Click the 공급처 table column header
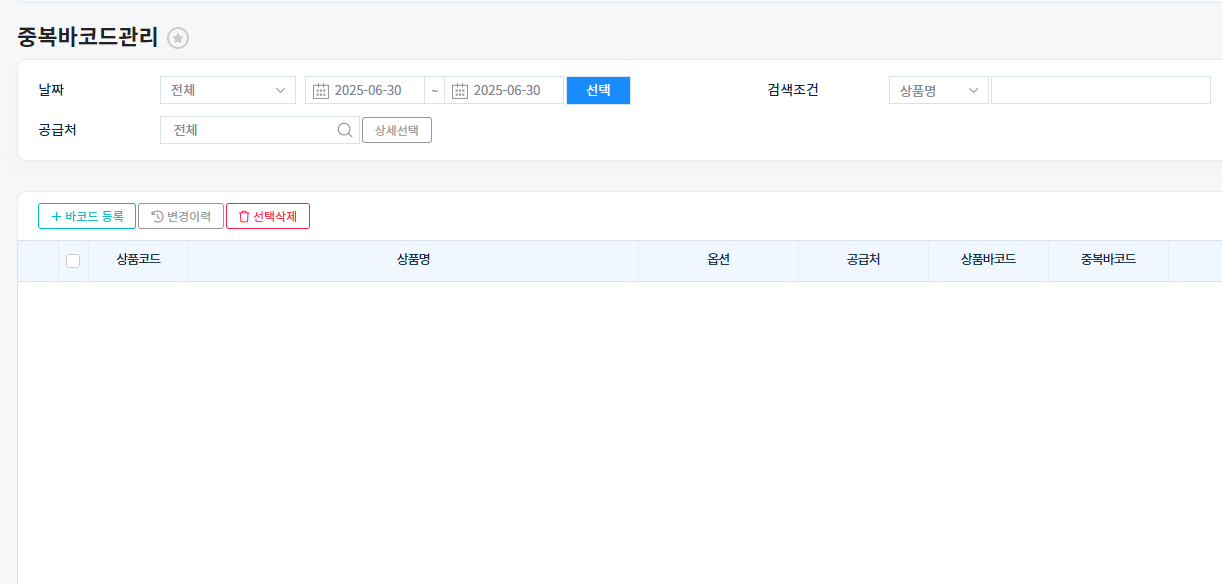This screenshot has width=1222, height=584. click(863, 260)
